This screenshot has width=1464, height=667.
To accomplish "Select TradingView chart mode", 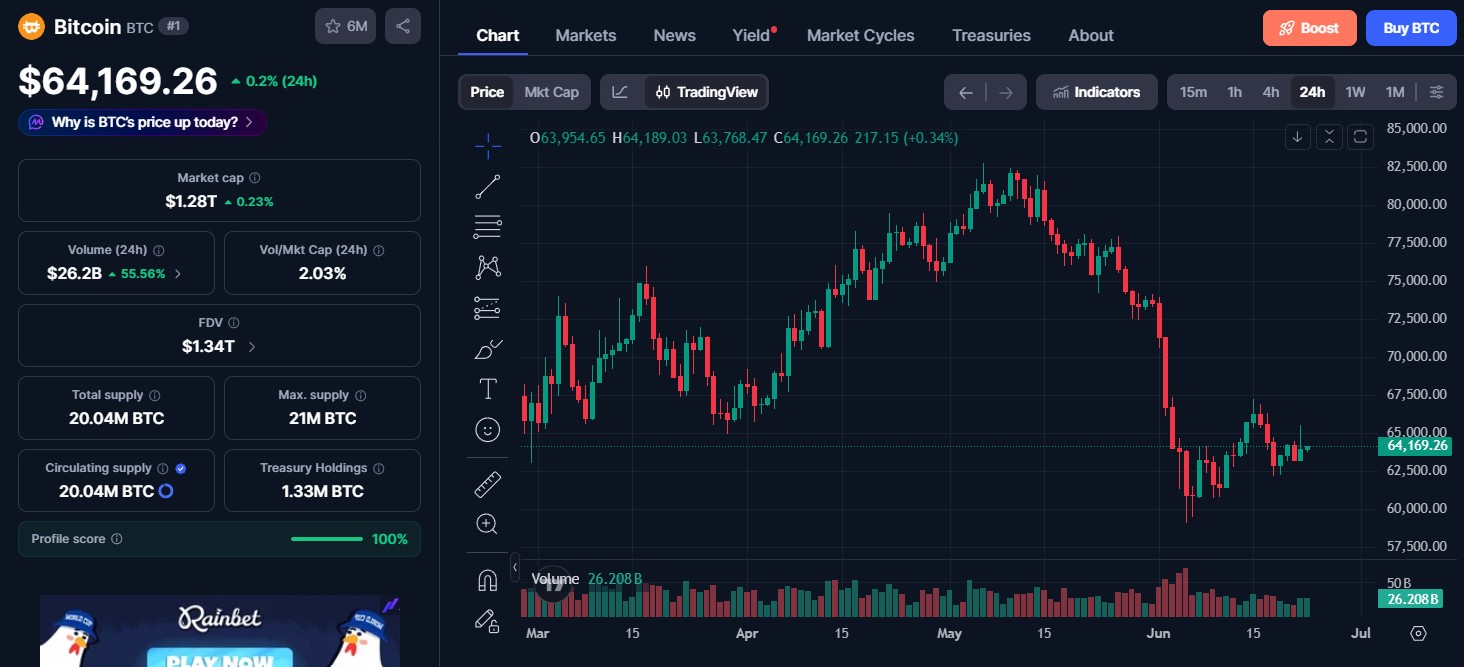I will [x=707, y=92].
